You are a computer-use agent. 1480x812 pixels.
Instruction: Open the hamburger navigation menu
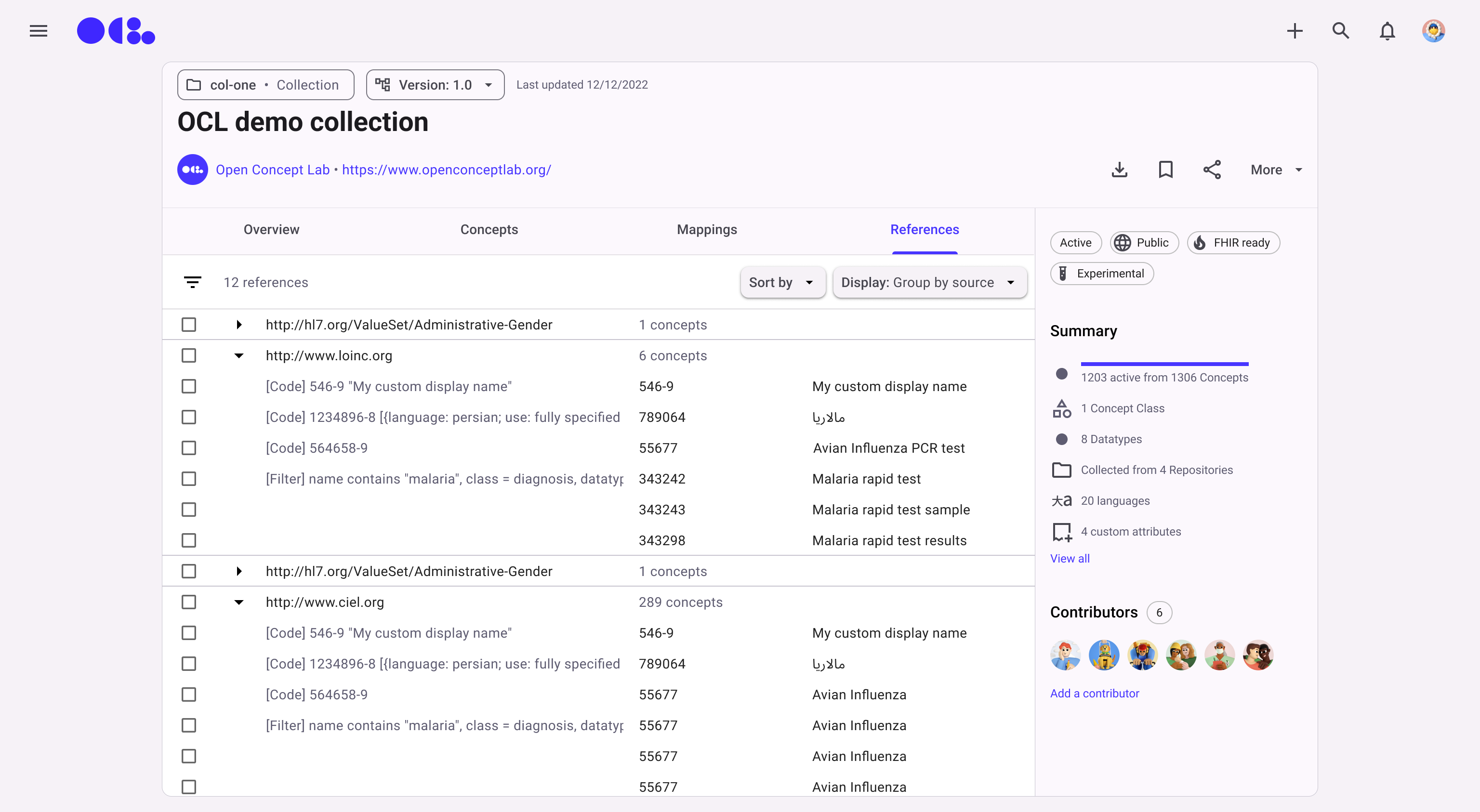tap(39, 30)
